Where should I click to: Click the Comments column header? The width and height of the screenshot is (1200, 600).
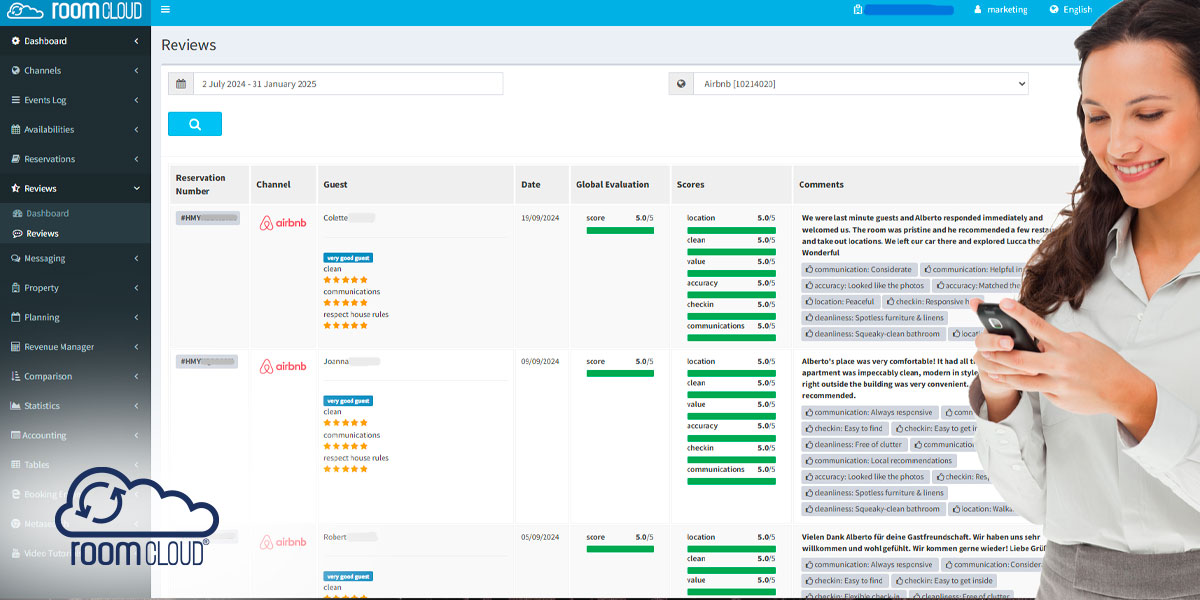tap(821, 184)
